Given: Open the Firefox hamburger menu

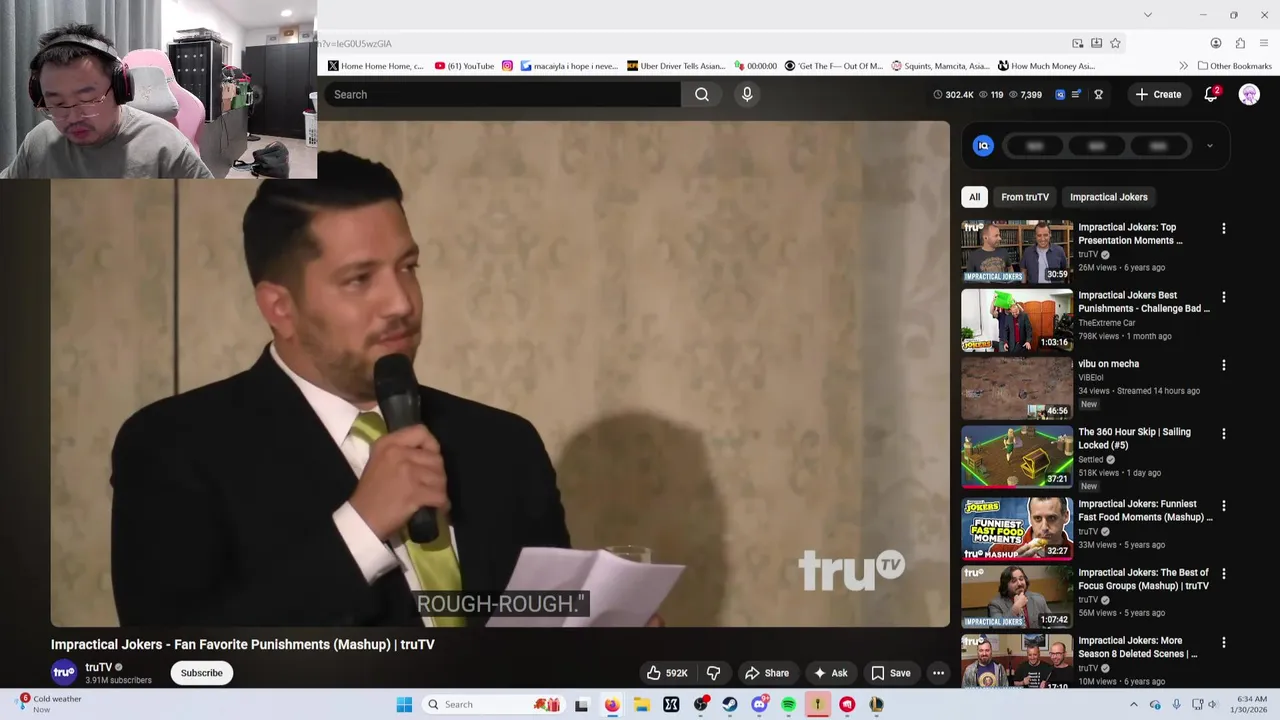Looking at the screenshot, I should tap(1264, 43).
